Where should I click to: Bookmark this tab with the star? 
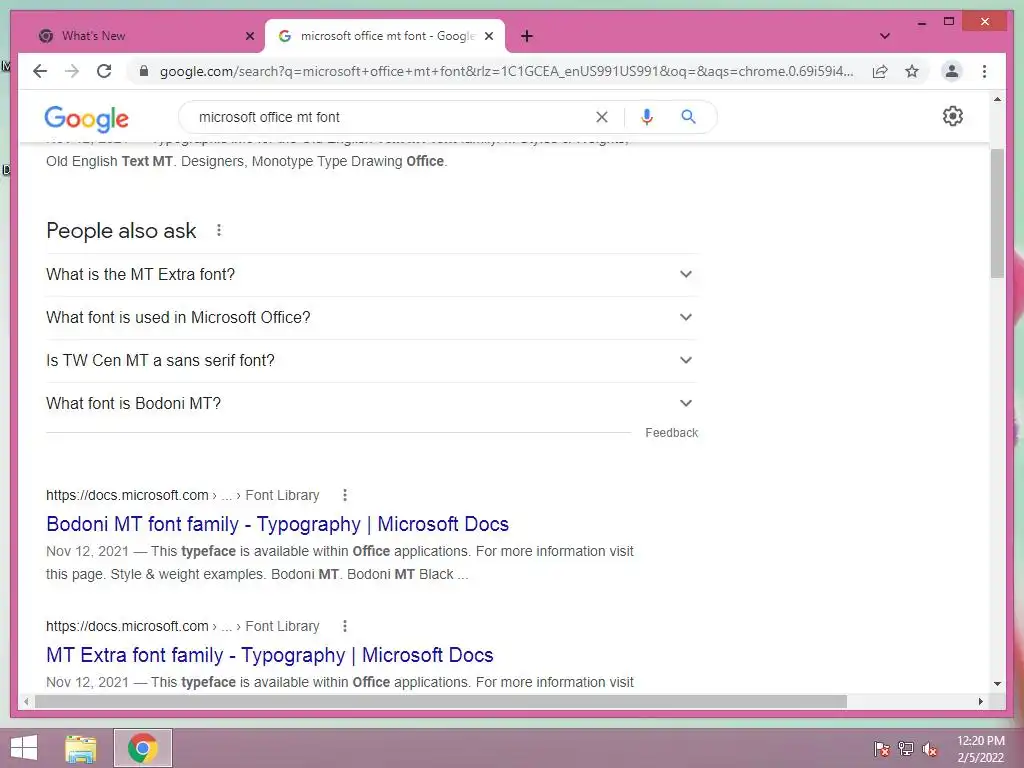point(912,71)
